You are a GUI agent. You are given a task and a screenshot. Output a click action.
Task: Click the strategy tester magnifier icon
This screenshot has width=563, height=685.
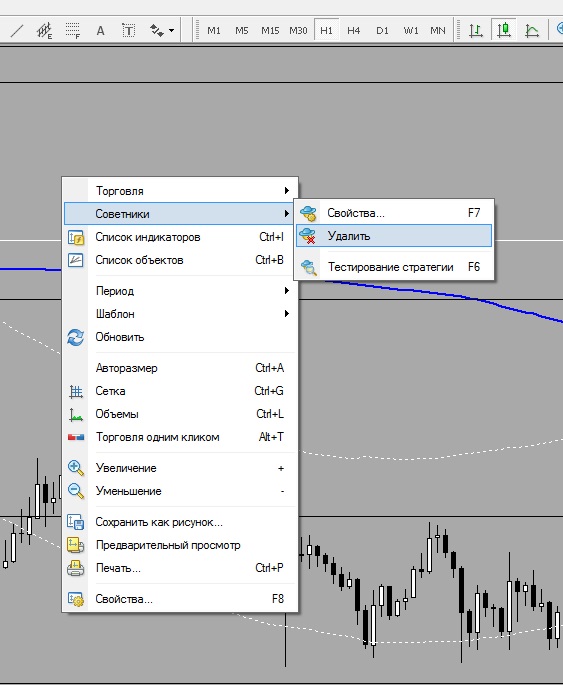pyautogui.click(x=309, y=267)
